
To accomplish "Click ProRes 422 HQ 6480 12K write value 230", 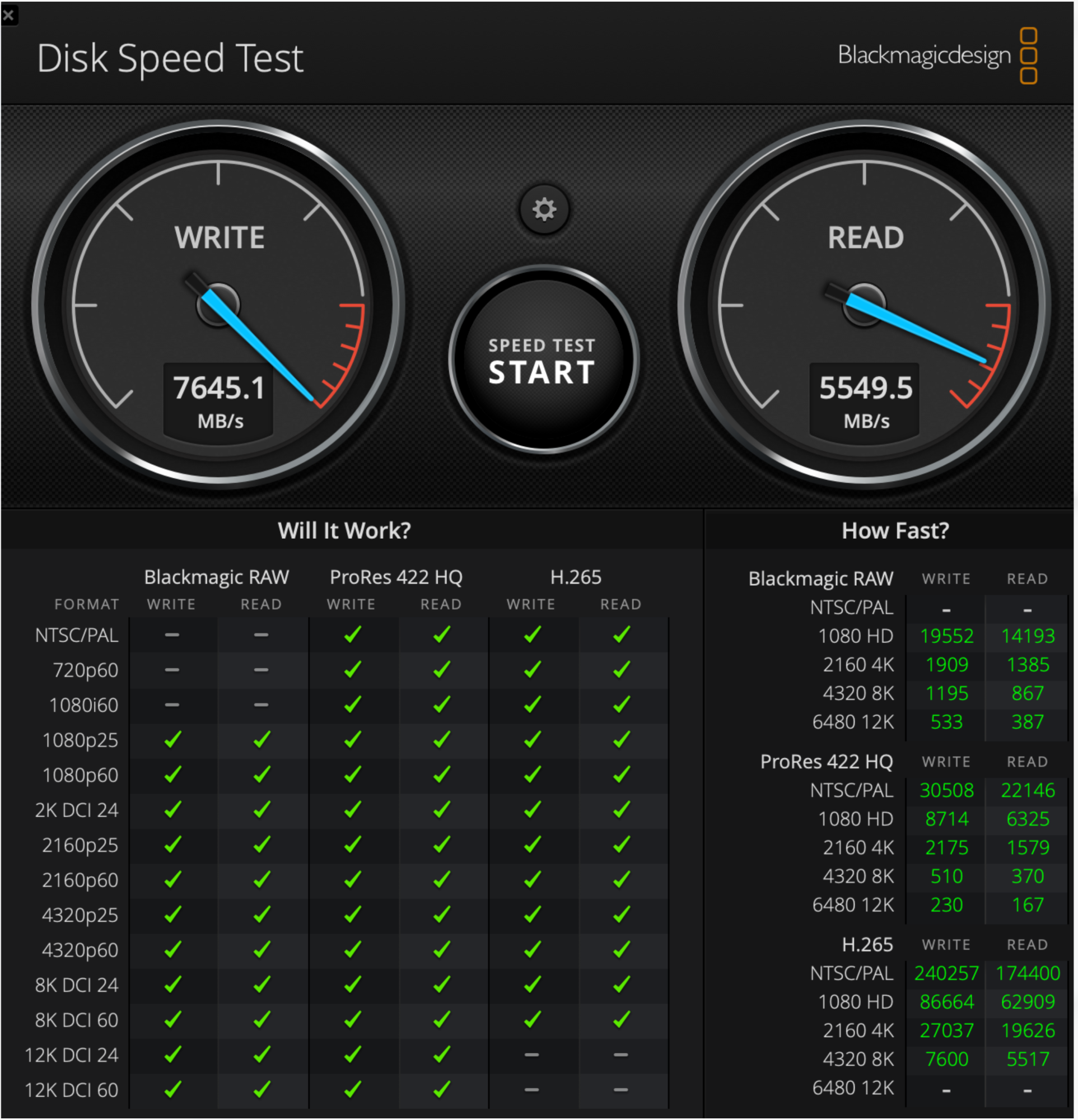I will 946,904.
